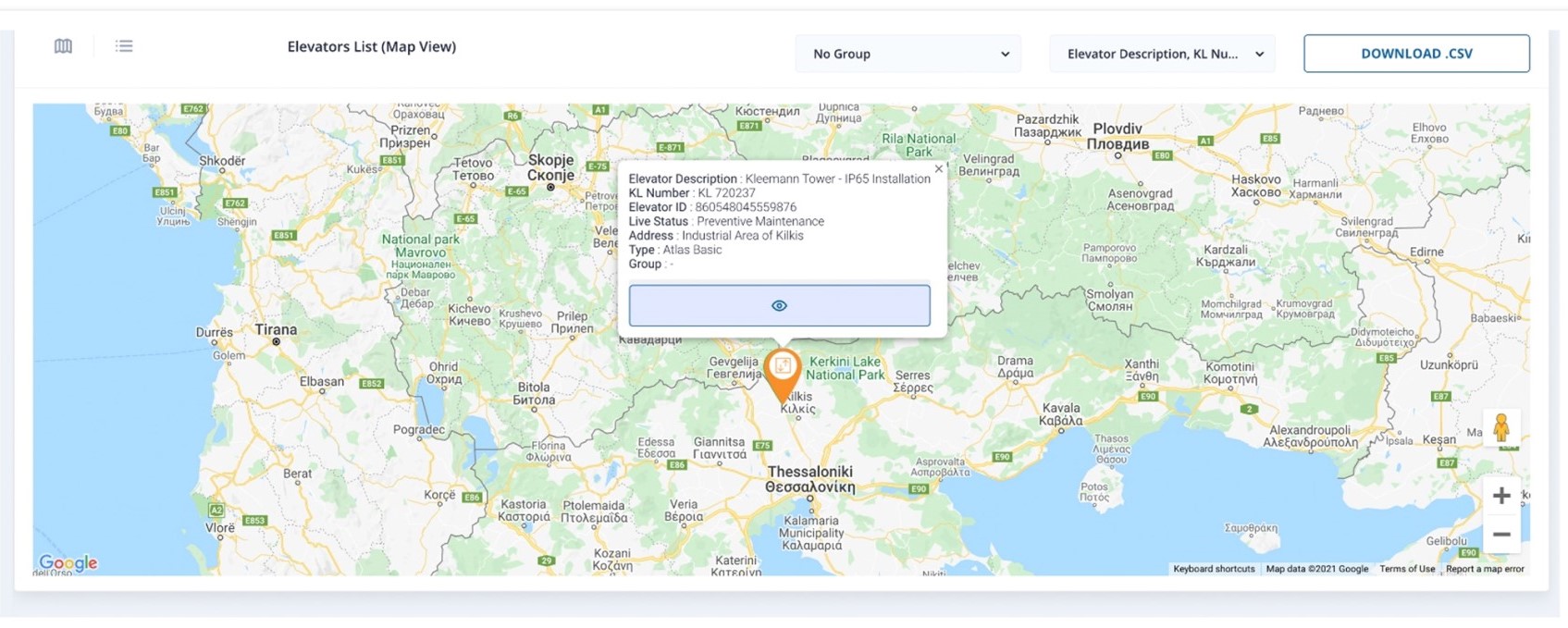Click the Serres city label

click(913, 381)
